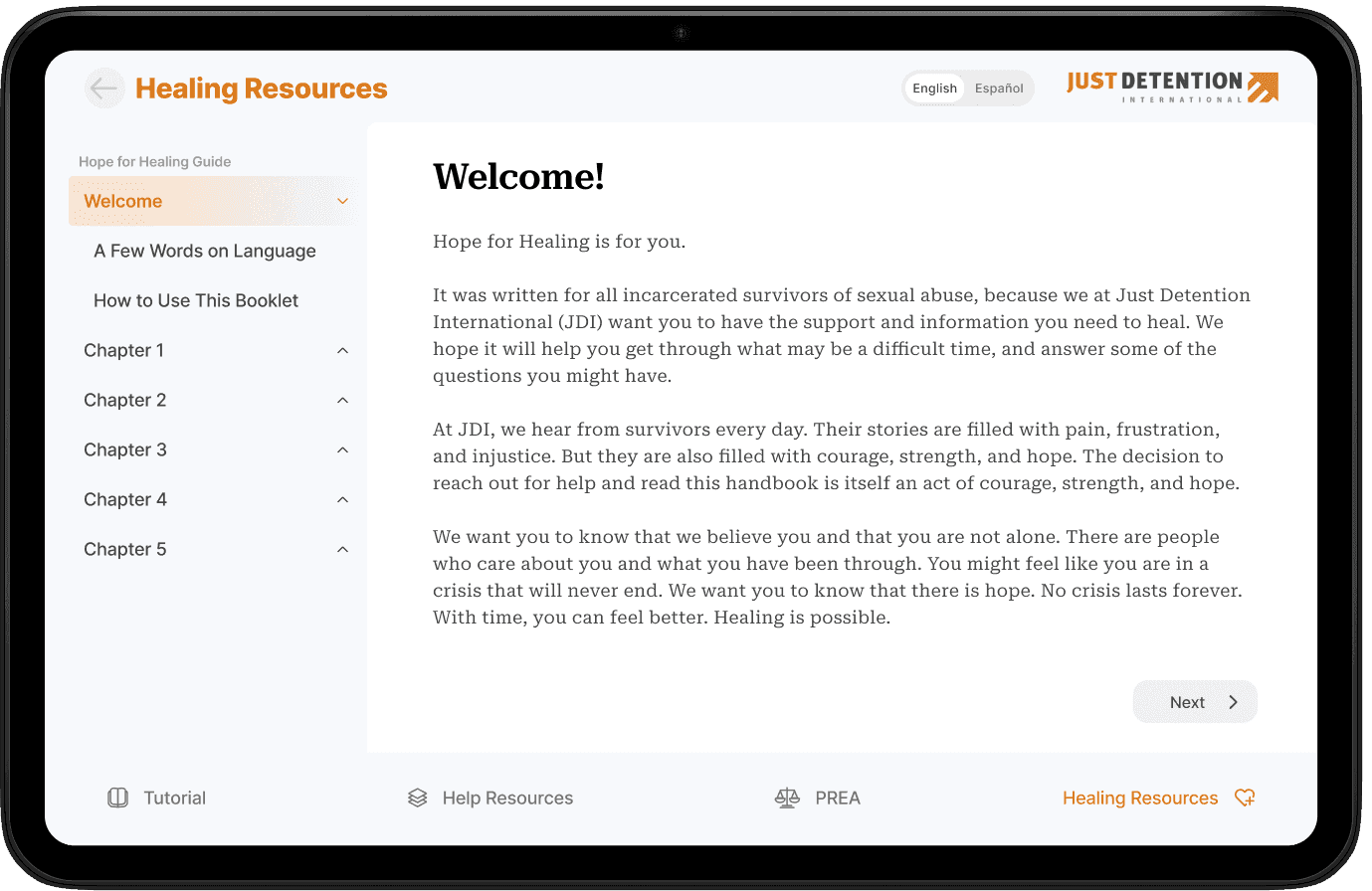Collapse the Welcome section chevron
Viewport: 1372px width, 891px height.
point(343,201)
